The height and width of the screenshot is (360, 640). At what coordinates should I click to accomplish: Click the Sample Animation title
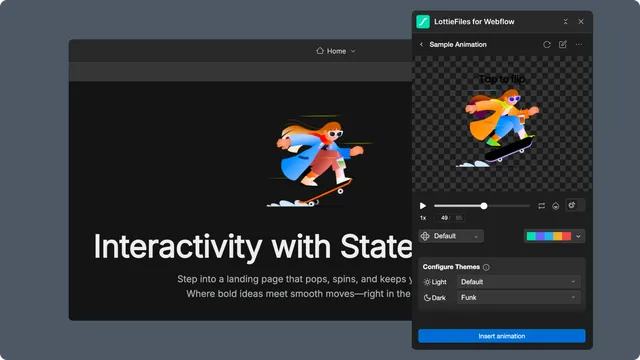pyautogui.click(x=458, y=44)
